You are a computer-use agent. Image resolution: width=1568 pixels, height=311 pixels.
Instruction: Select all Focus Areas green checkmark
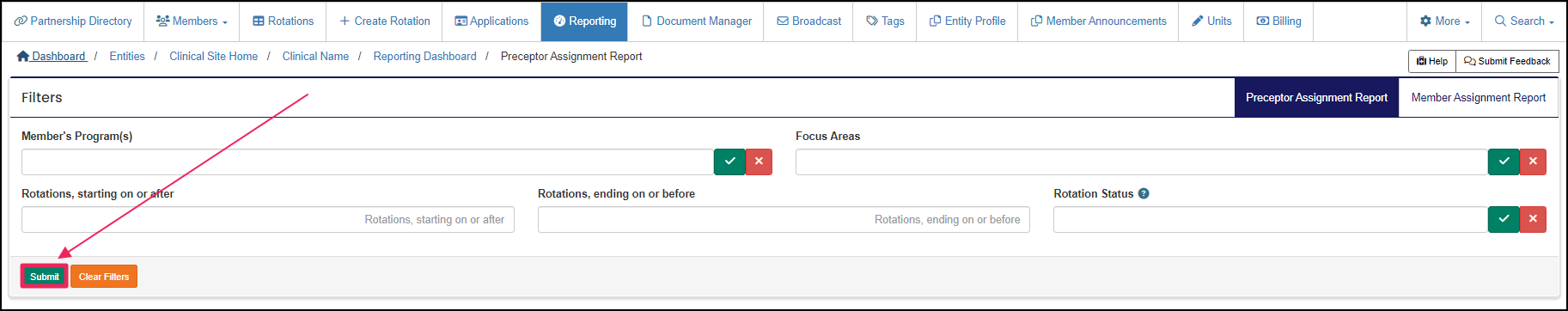[1504, 162]
